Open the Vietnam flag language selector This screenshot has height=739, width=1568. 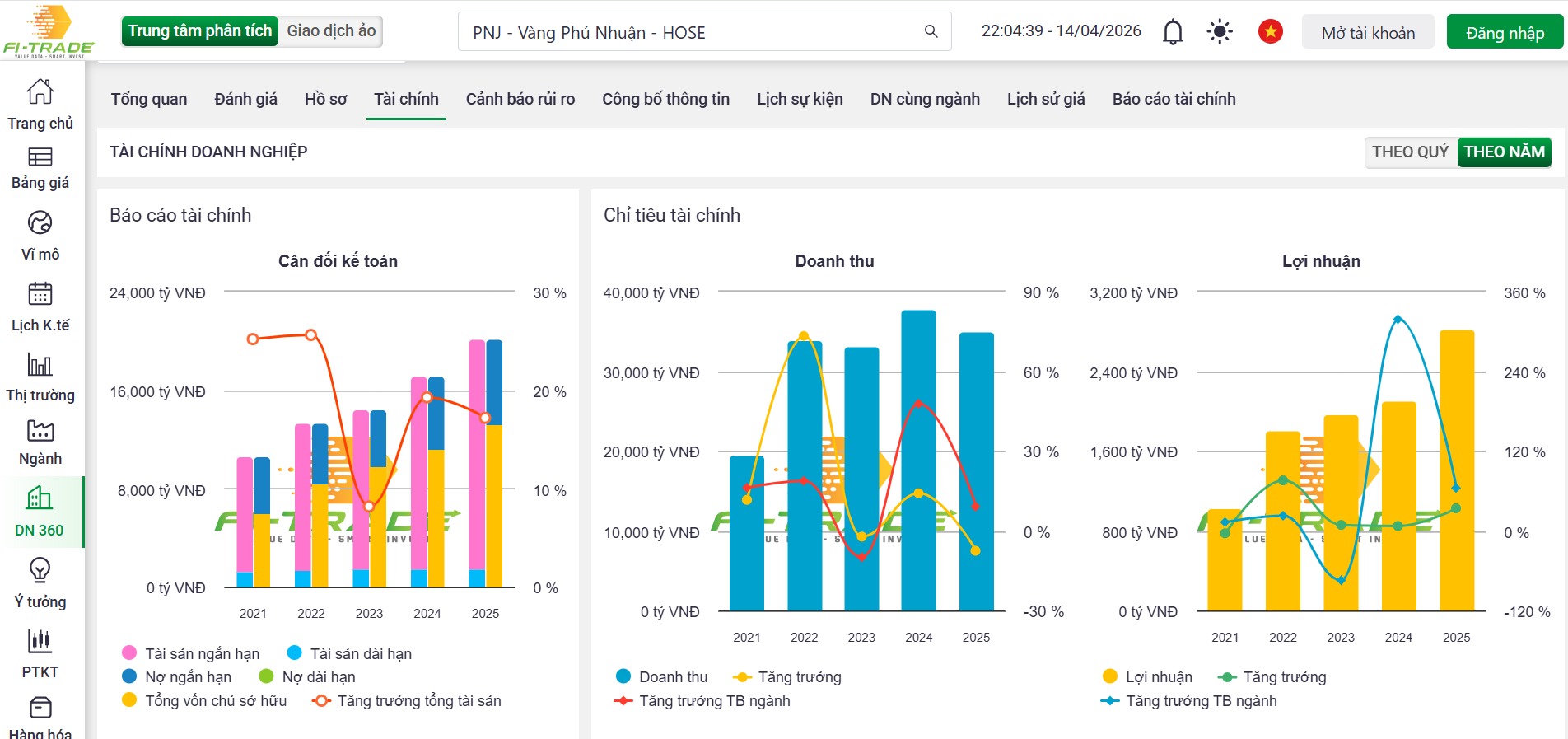pyautogui.click(x=1270, y=32)
